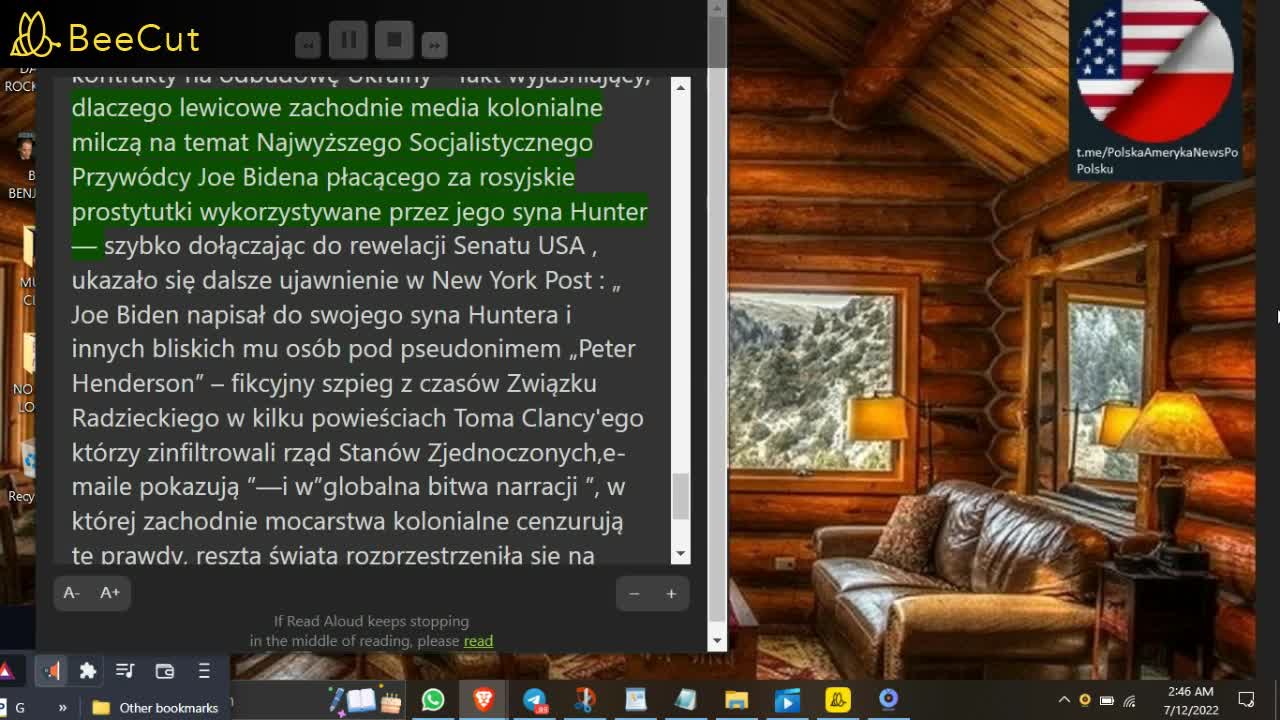Pause the Read Aloud playback
The height and width of the screenshot is (720, 1280).
[x=348, y=40]
